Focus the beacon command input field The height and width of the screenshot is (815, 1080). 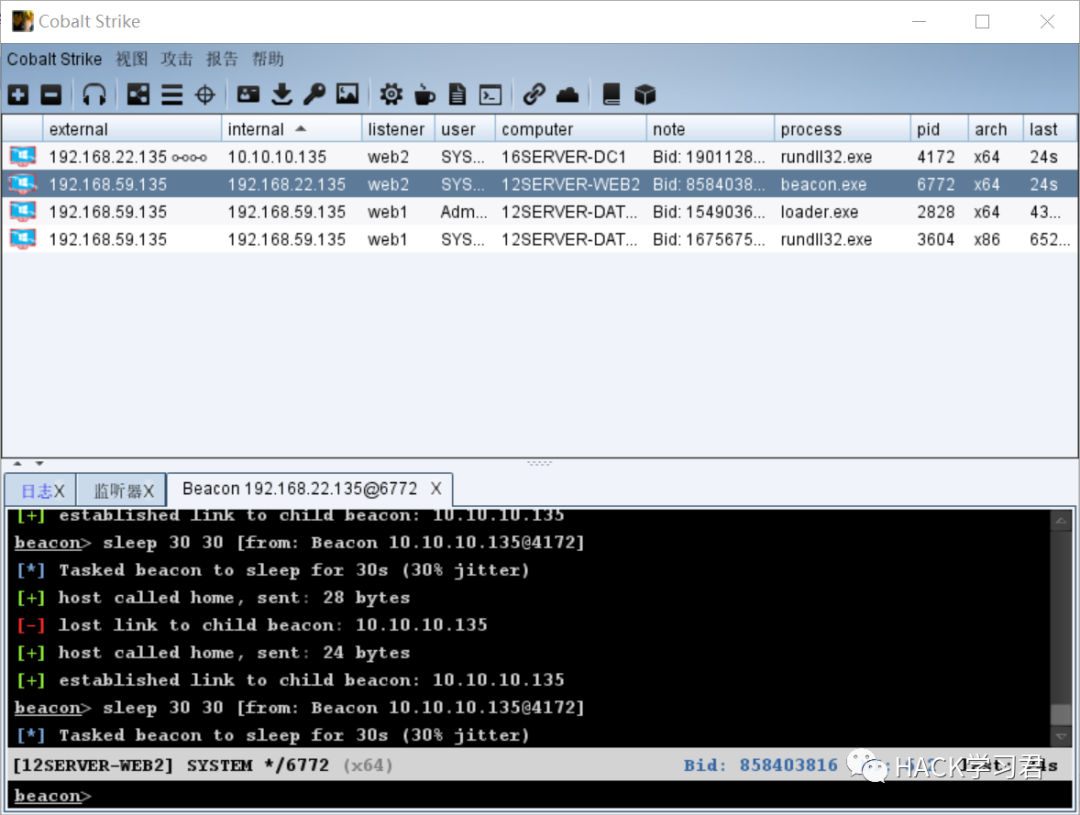pos(539,796)
